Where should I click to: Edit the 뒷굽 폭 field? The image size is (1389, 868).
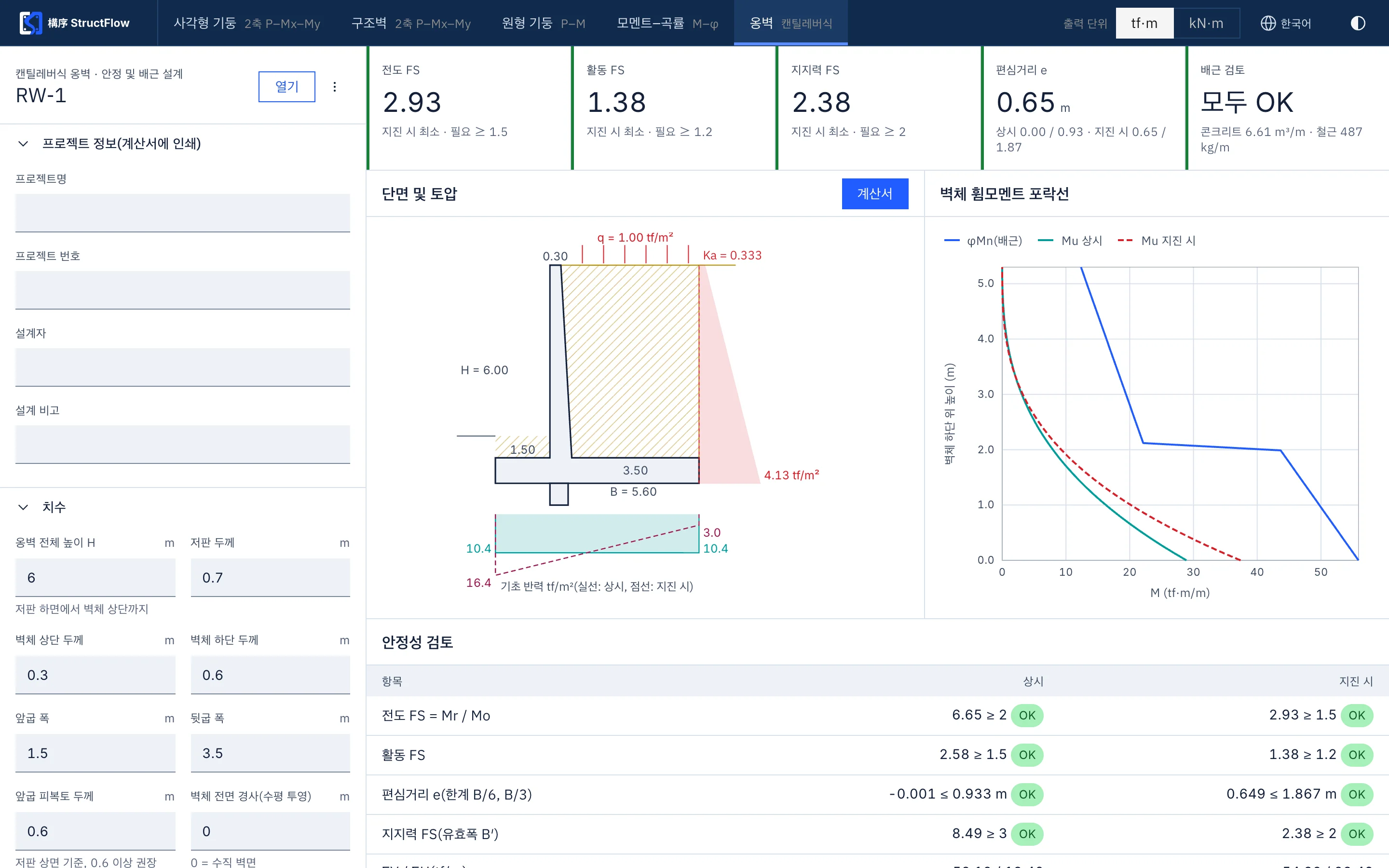click(x=271, y=753)
